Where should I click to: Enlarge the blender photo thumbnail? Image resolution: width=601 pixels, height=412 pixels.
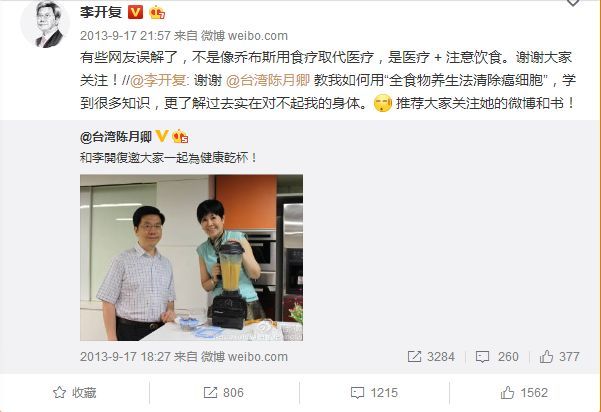pos(191,258)
